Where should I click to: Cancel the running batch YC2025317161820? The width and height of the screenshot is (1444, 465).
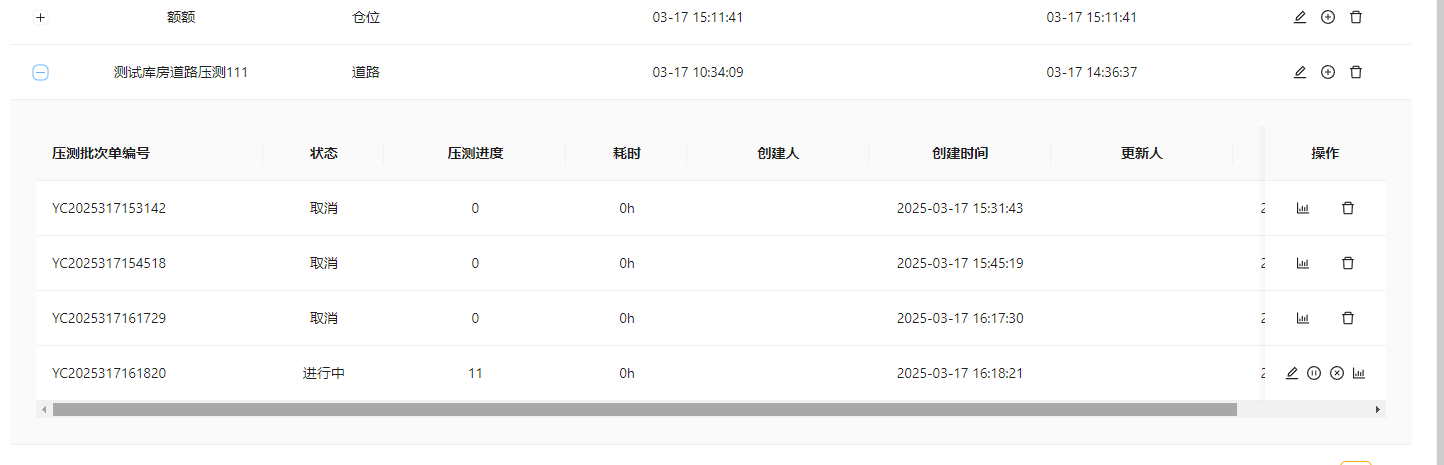[1337, 373]
